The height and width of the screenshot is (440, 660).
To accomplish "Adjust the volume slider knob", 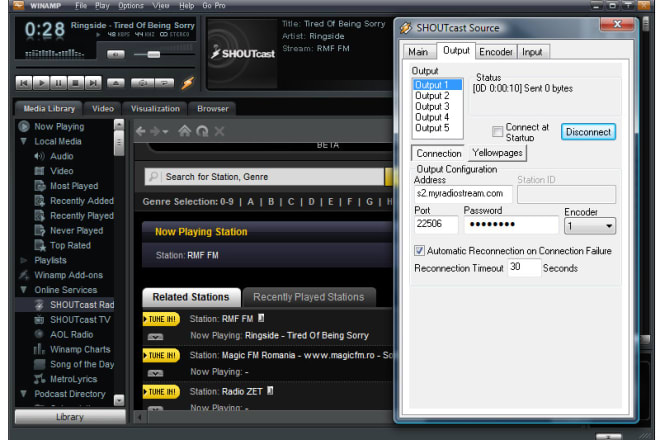I will (x=154, y=54).
